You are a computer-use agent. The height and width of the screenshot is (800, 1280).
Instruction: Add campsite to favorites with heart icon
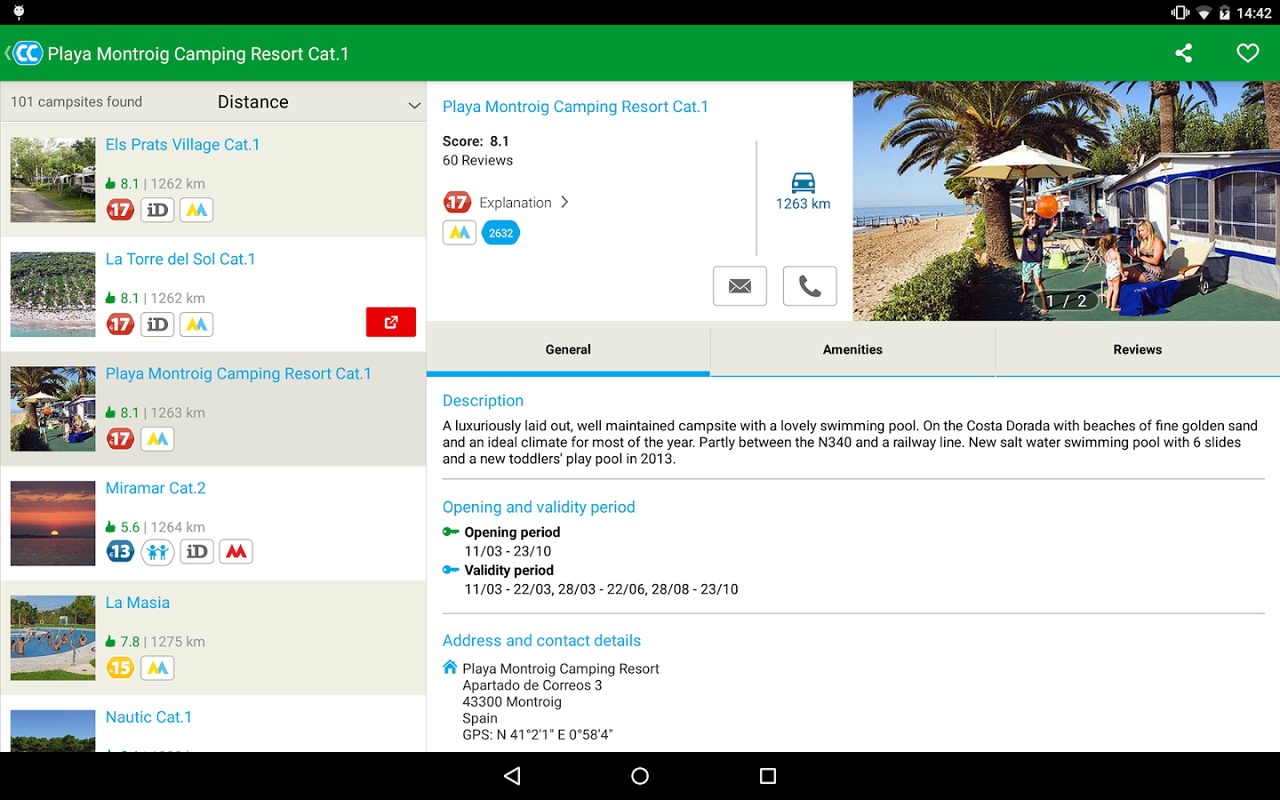pos(1248,53)
